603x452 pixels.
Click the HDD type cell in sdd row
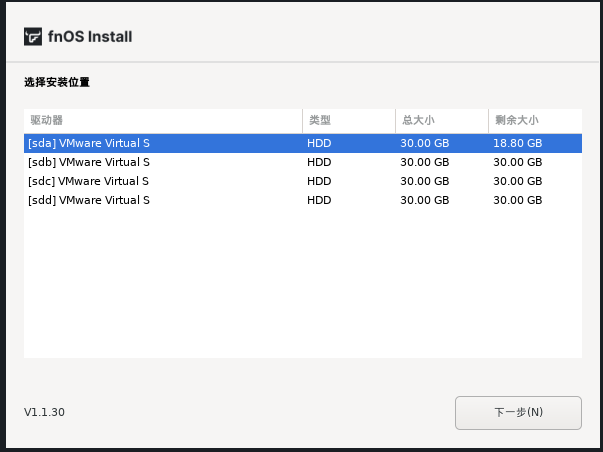point(319,200)
